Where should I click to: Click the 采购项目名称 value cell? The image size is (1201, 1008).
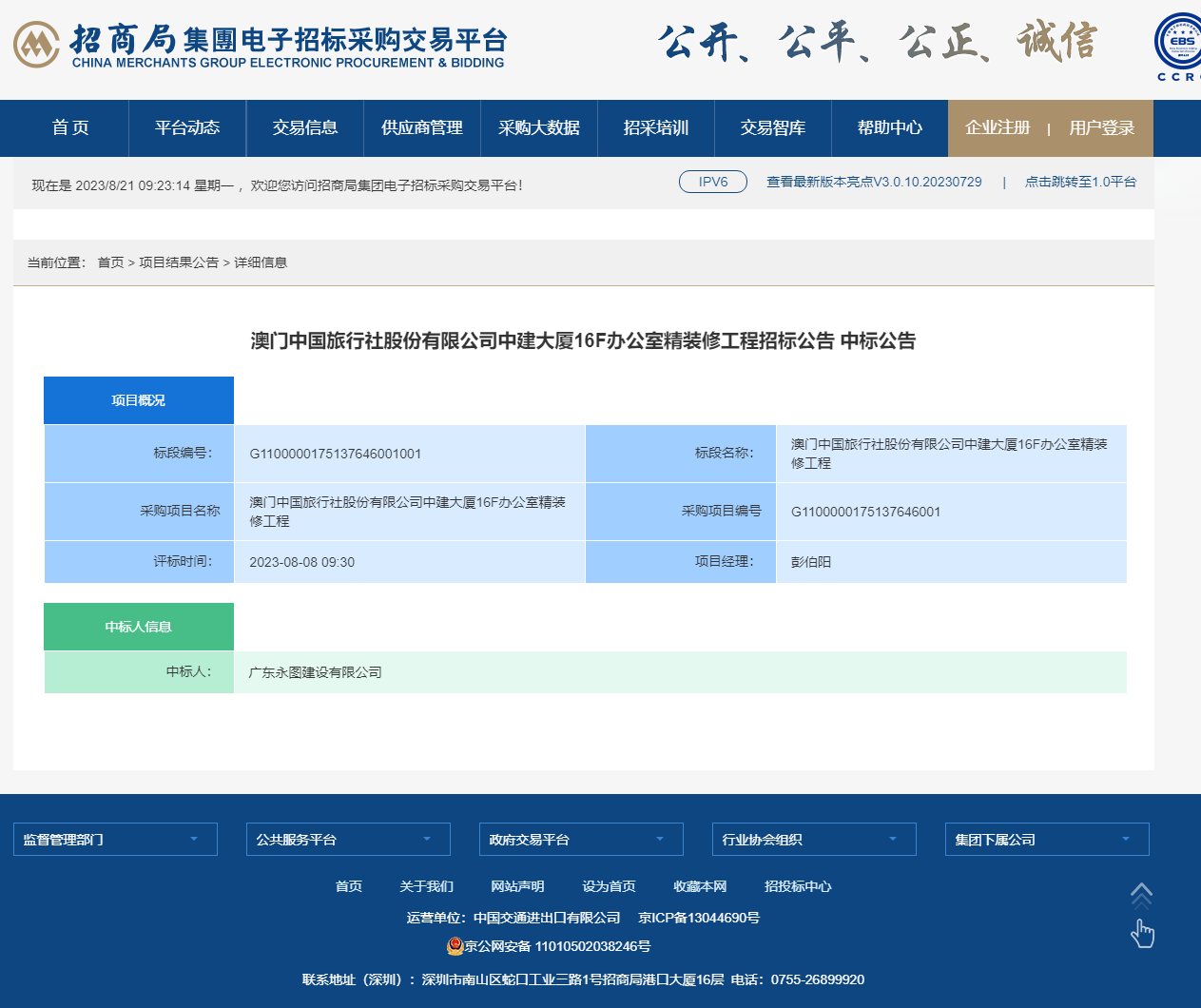(x=410, y=512)
